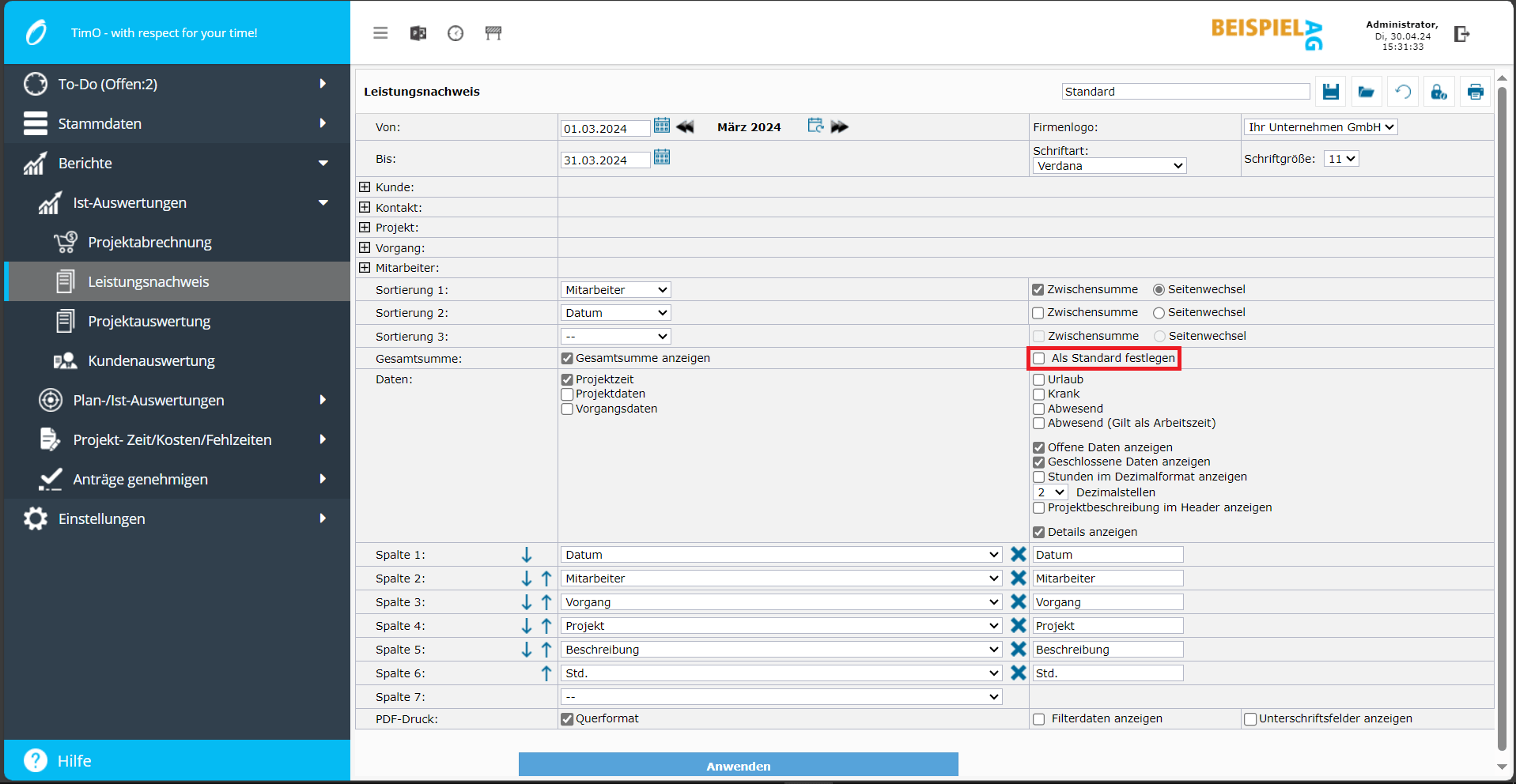The width and height of the screenshot is (1516, 784).
Task: Click the open folder icon
Action: [x=1366, y=92]
